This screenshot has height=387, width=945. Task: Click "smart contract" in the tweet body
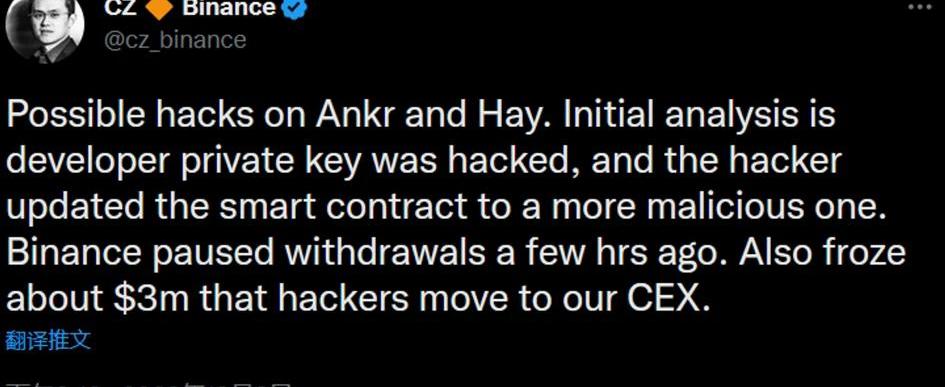pyautogui.click(x=343, y=207)
